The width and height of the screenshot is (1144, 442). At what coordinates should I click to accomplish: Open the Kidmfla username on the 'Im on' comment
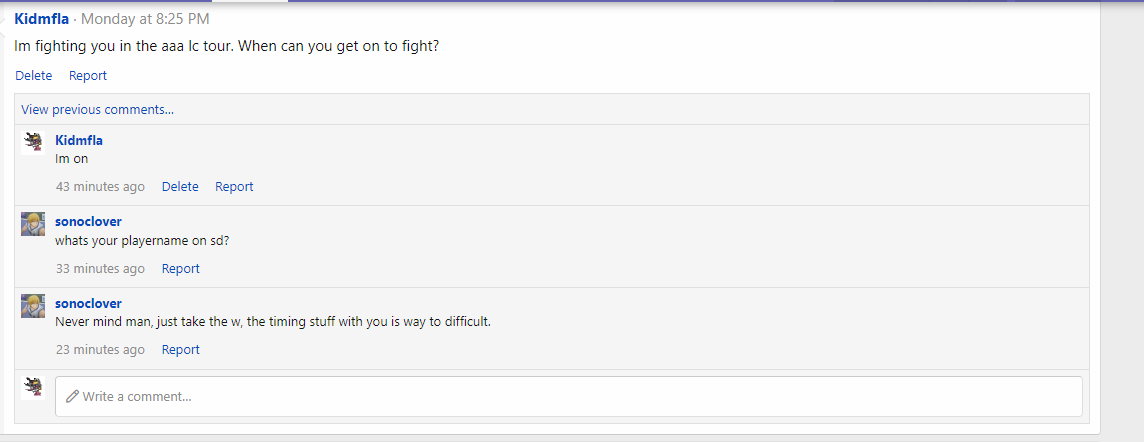pos(79,140)
